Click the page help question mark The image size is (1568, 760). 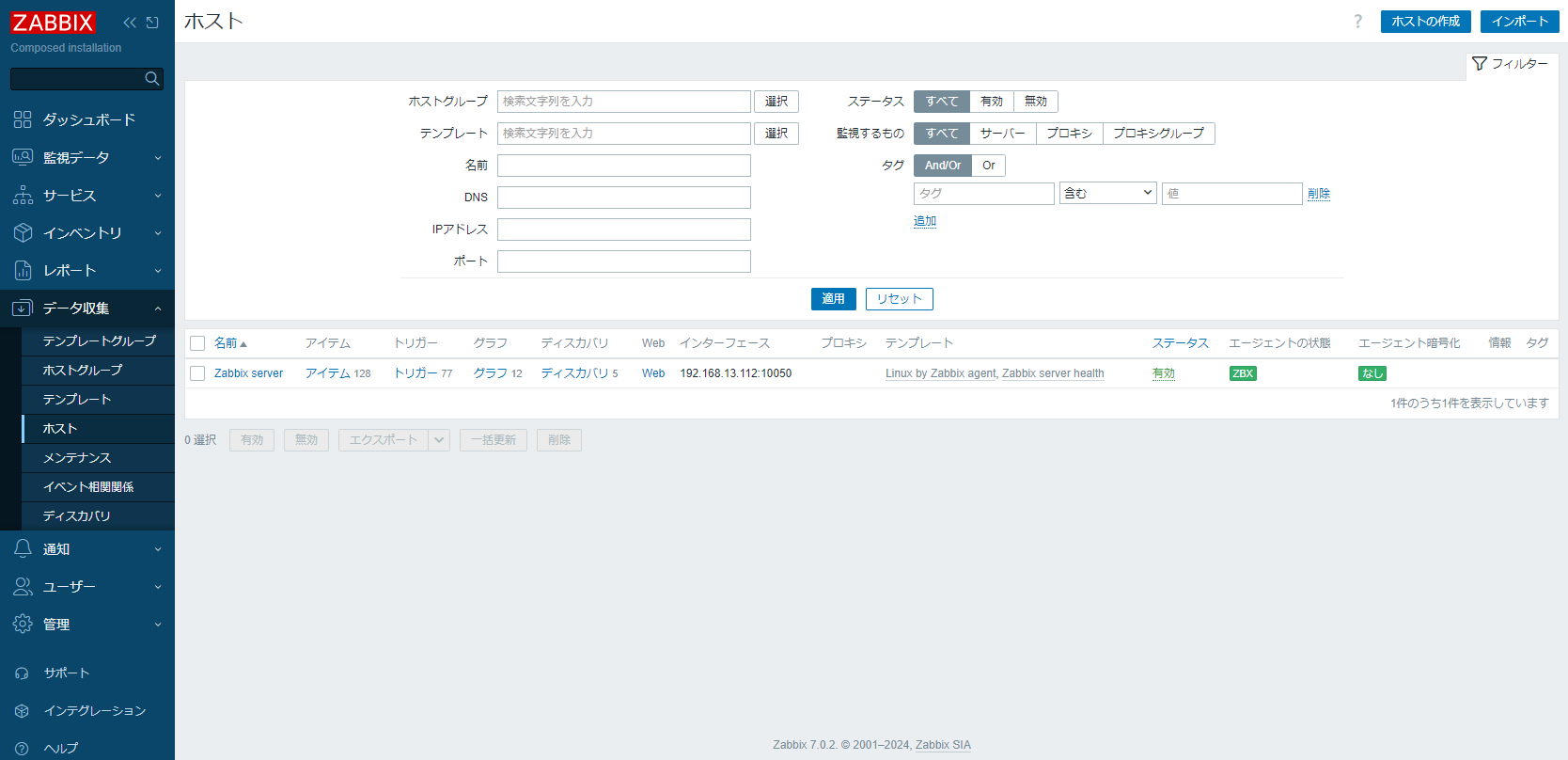[1357, 22]
